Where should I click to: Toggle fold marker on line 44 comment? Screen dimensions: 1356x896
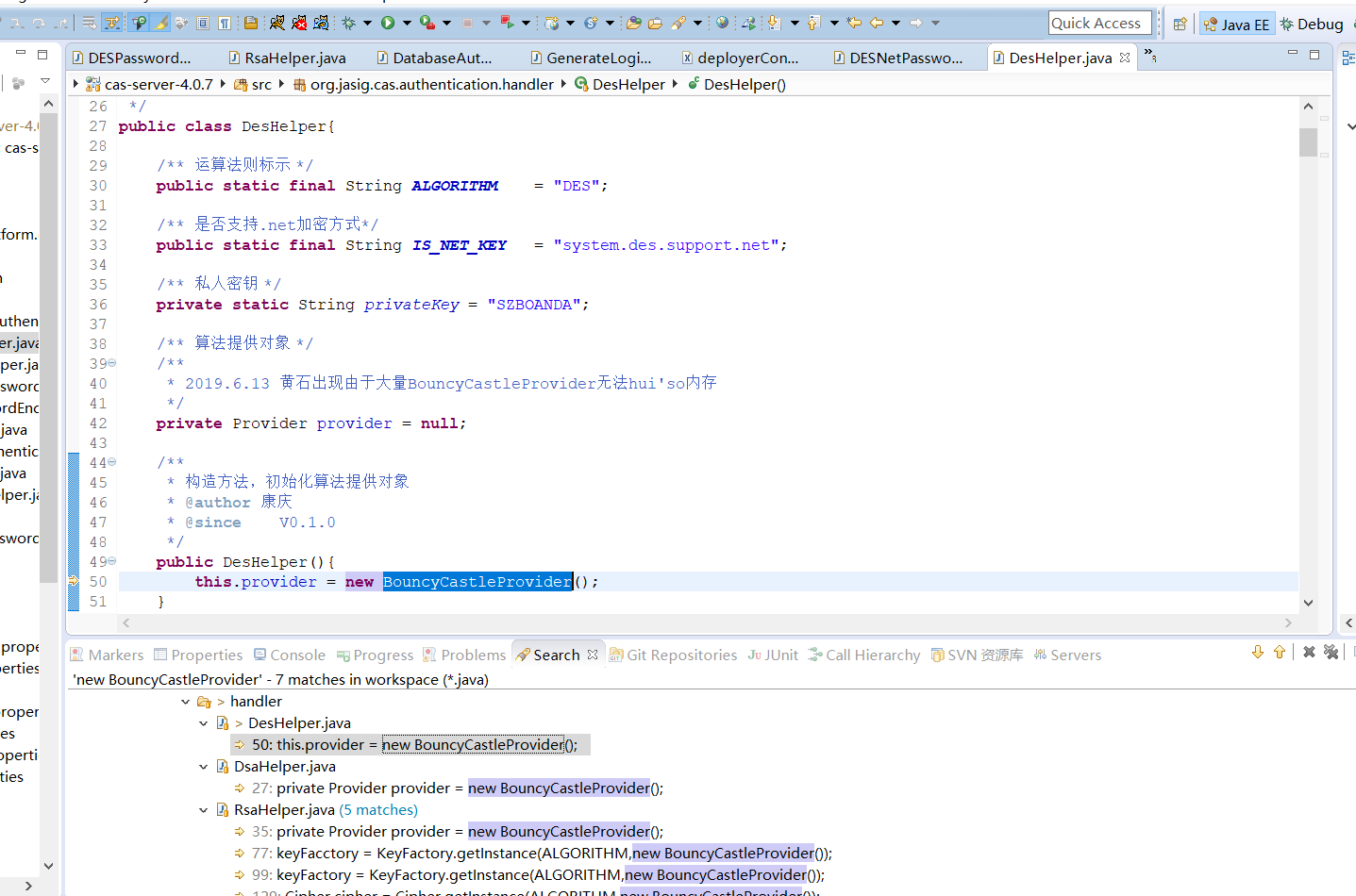pyautogui.click(x=112, y=462)
